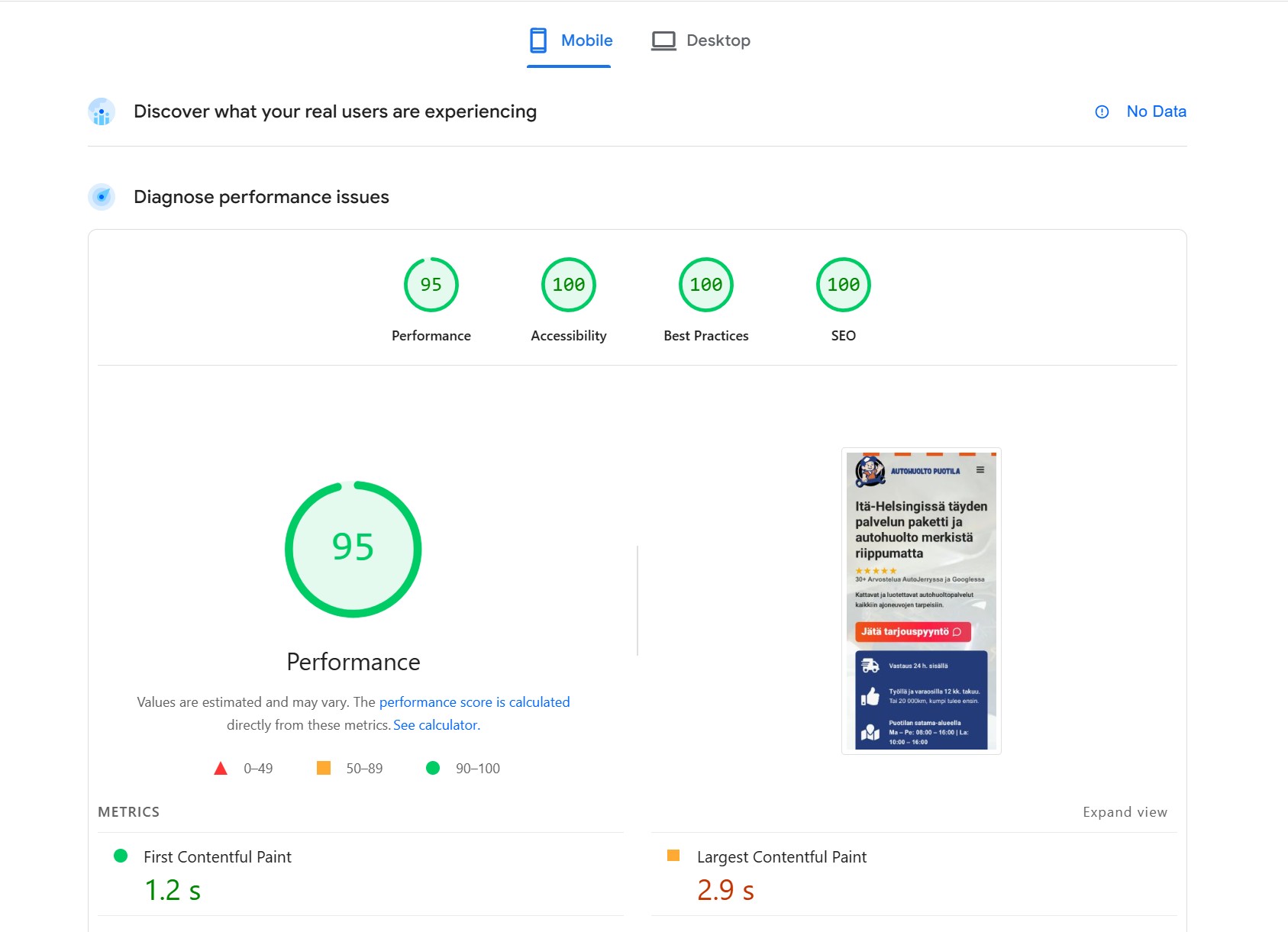
Task: Click the page screenshot thumbnail
Action: pos(921,601)
